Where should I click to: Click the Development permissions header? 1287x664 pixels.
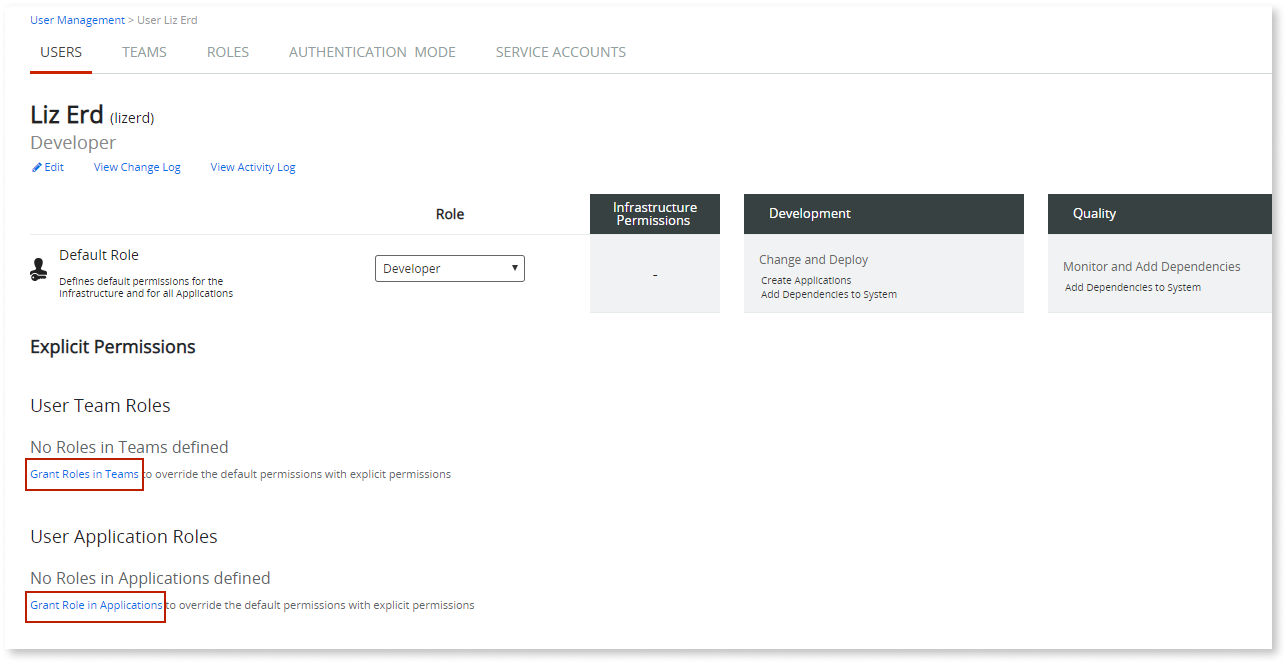pos(810,213)
